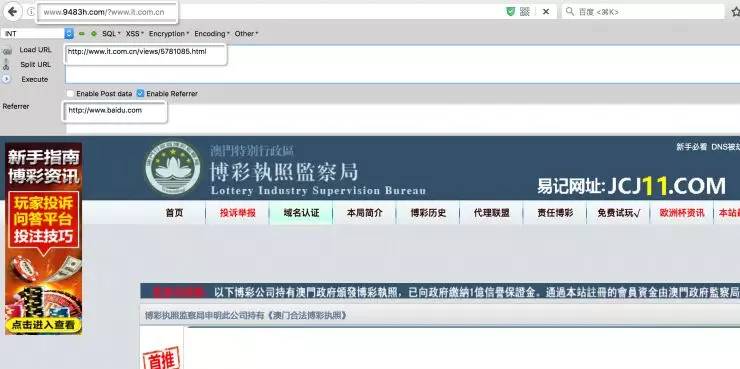Enable the Post data checkbox

70,93
